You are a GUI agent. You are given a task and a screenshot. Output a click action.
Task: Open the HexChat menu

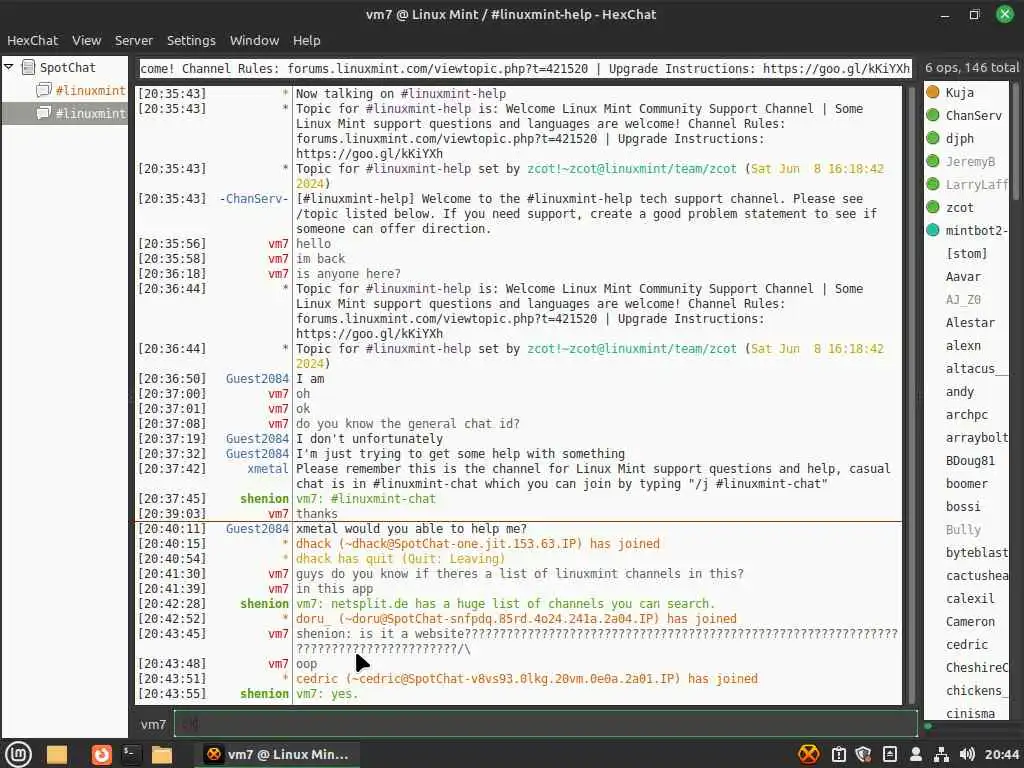tap(33, 40)
